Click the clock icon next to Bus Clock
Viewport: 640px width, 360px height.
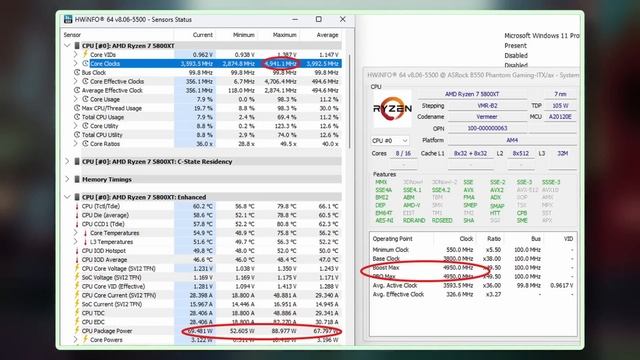77,72
